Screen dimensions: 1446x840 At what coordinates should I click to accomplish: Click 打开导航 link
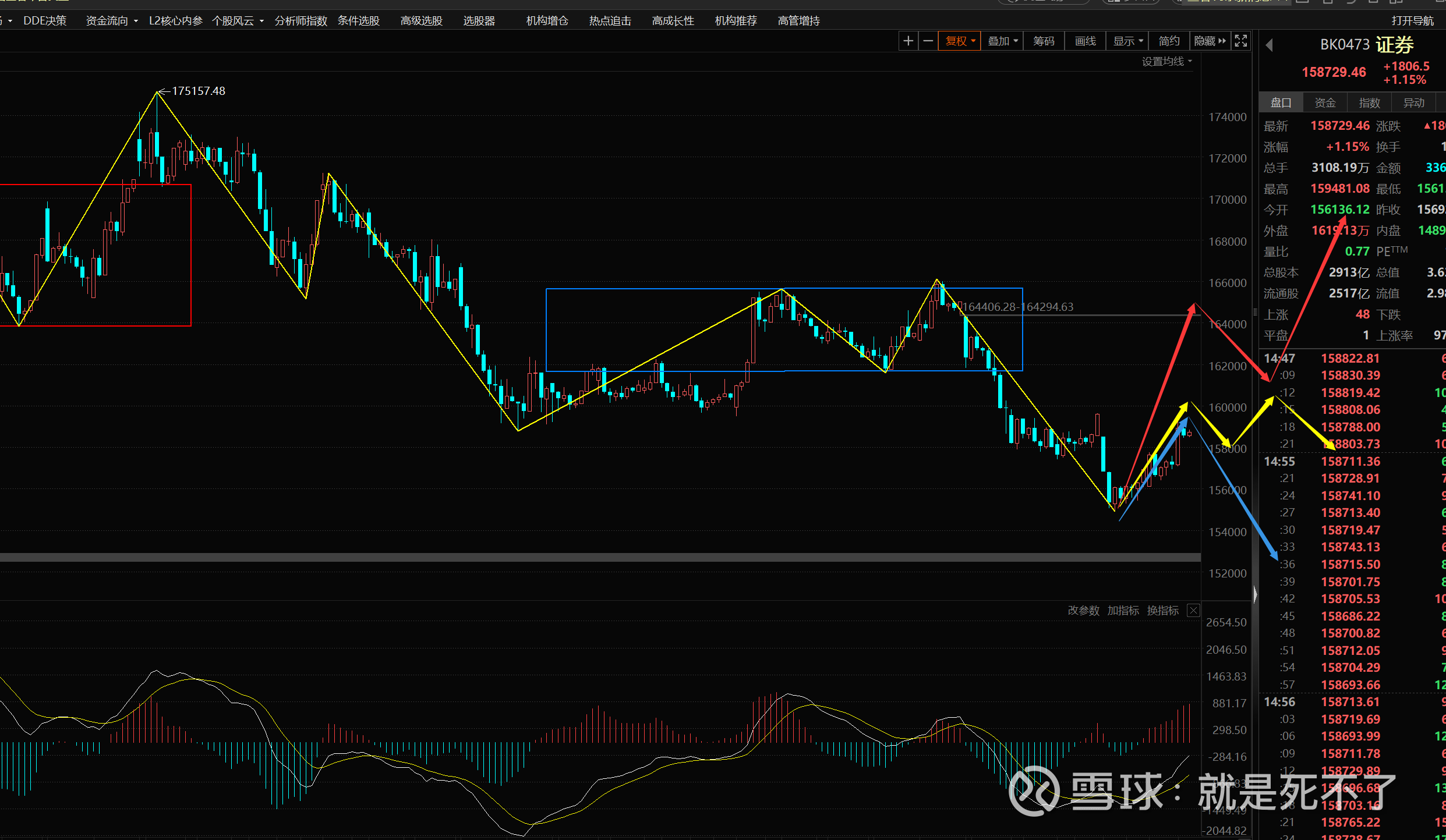pyautogui.click(x=1412, y=21)
